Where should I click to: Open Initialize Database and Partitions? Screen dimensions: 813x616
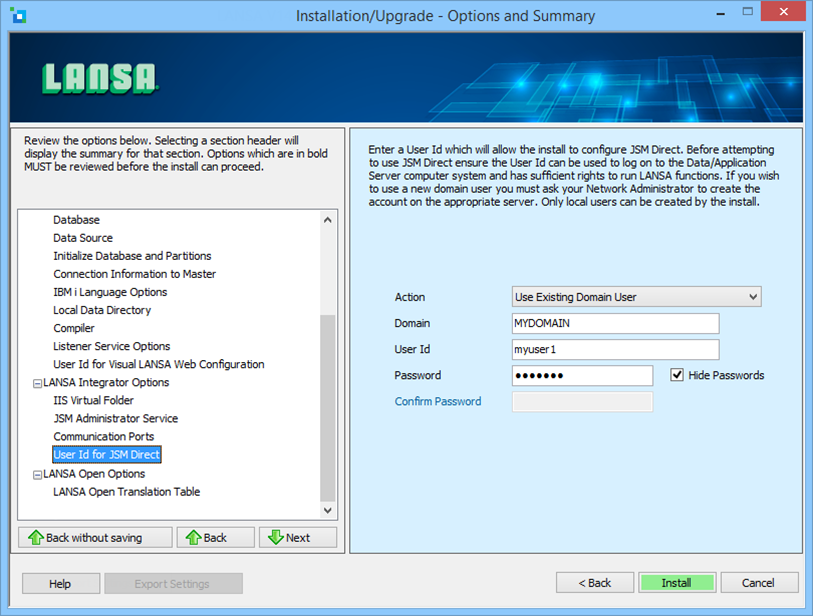(132, 256)
